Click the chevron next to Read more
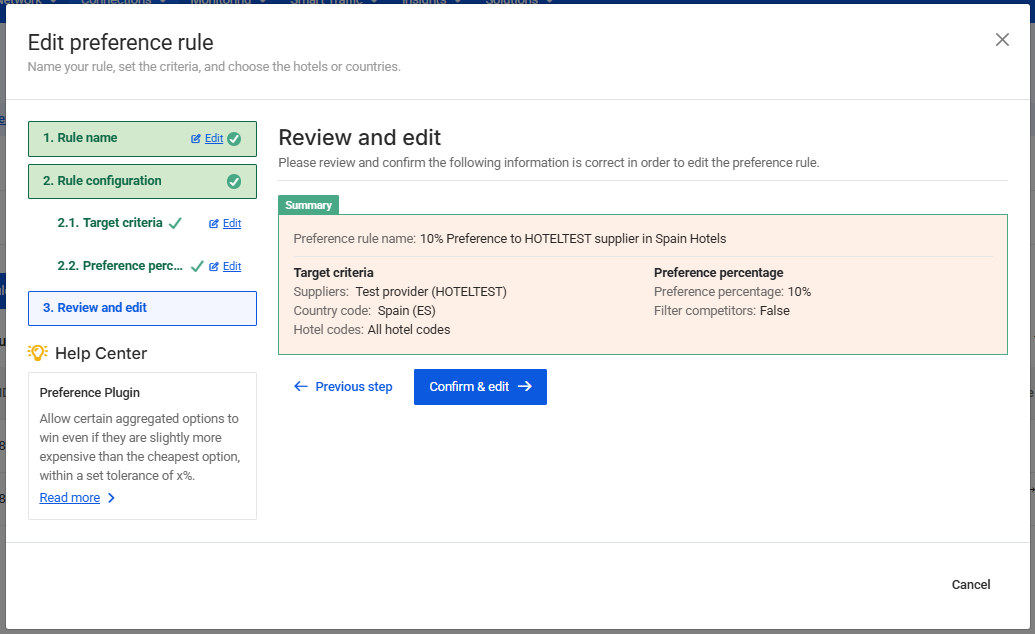This screenshot has width=1035, height=634. pos(111,498)
